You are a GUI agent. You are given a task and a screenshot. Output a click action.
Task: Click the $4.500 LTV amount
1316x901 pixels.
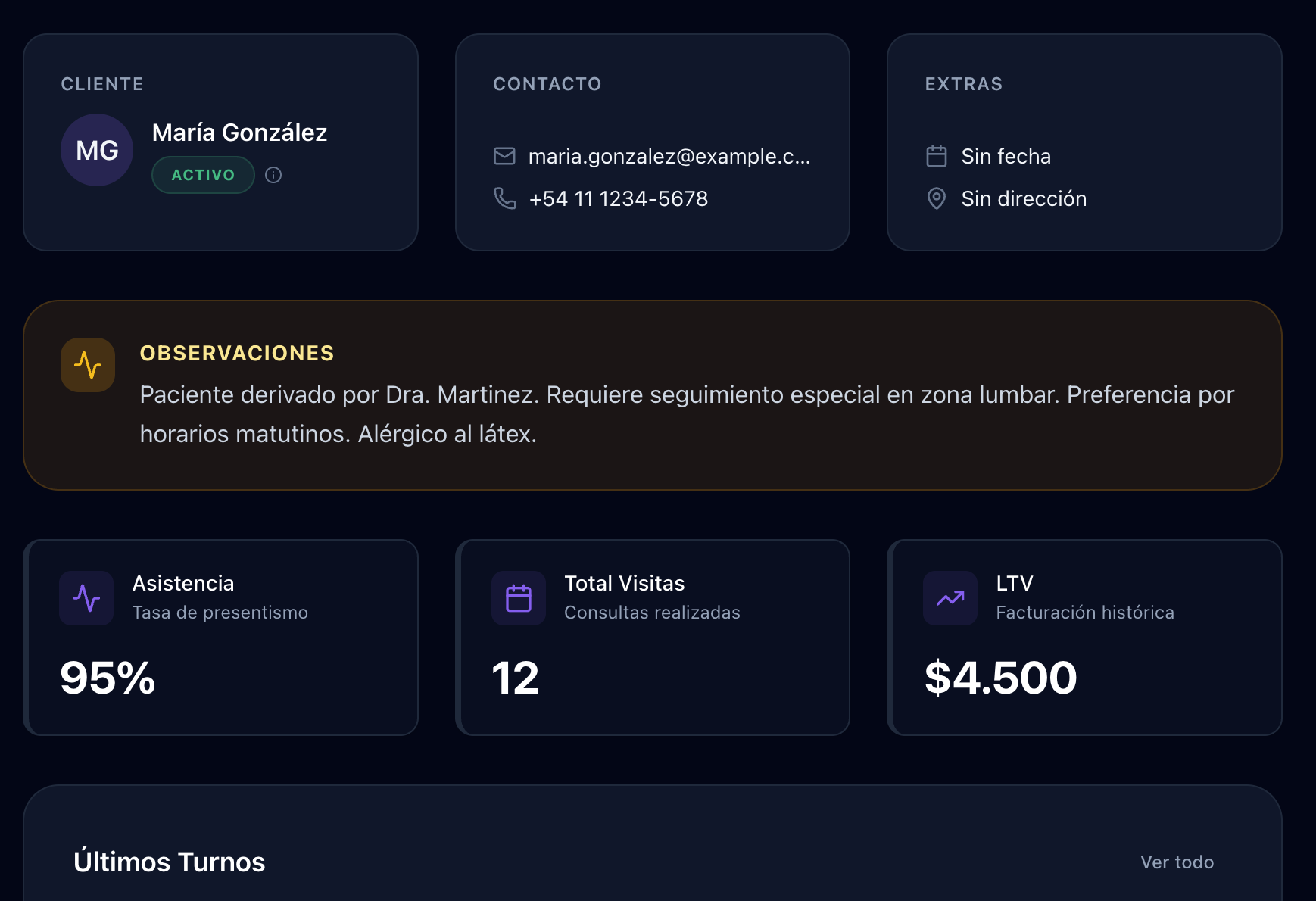click(1000, 677)
